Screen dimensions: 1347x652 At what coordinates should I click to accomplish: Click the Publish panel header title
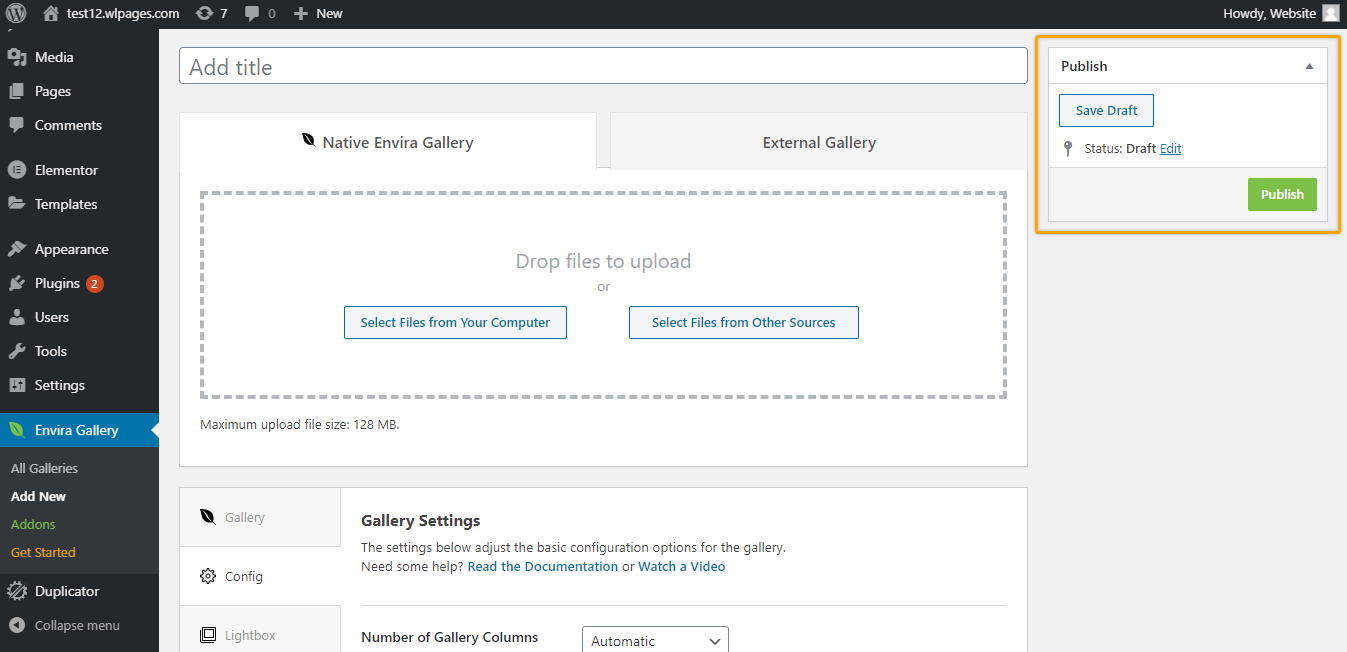tap(1084, 66)
